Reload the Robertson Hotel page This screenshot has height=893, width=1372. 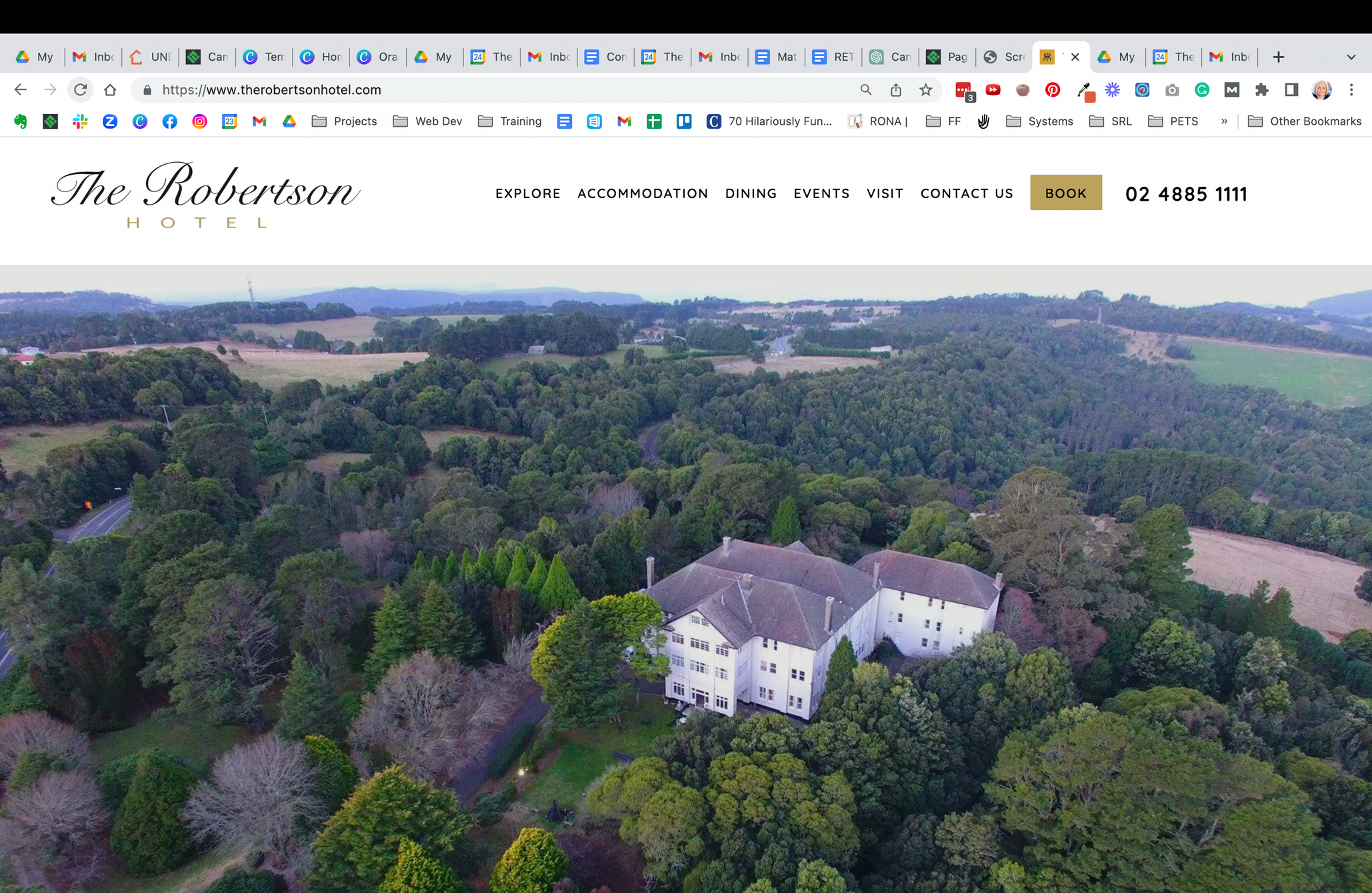coord(80,89)
